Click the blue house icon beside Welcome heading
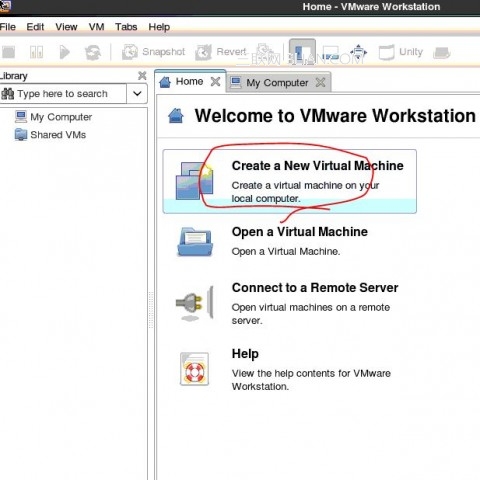Screen dimensions: 480x480 pos(176,116)
